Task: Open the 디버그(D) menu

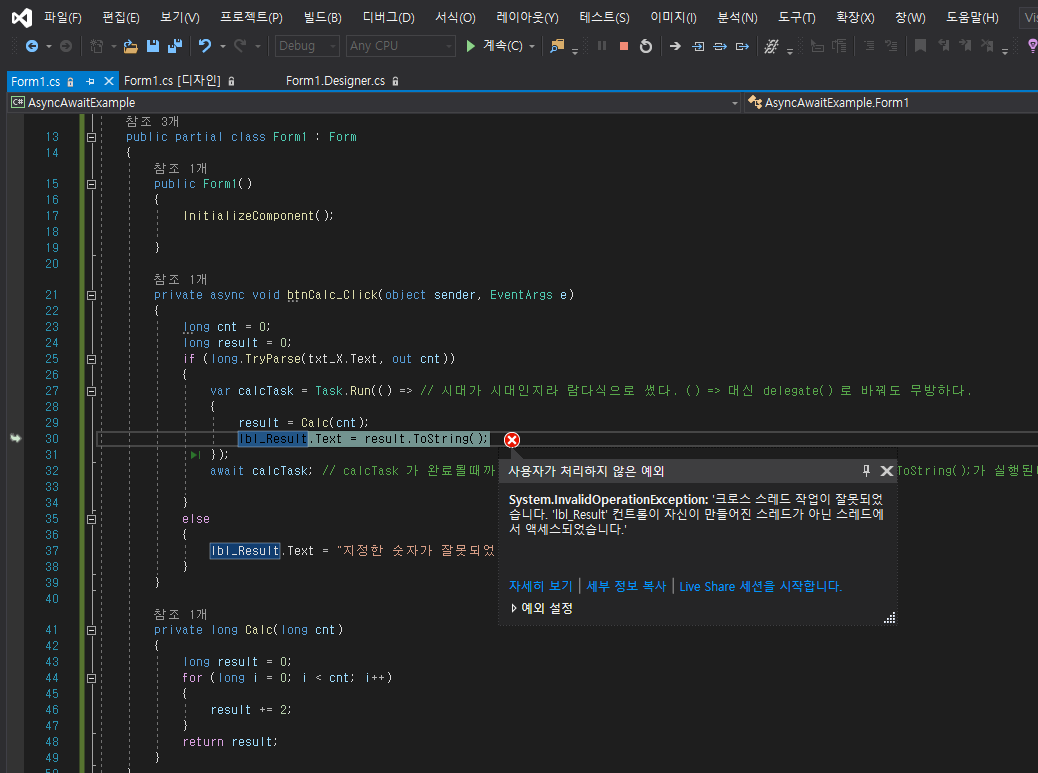Action: pyautogui.click(x=389, y=17)
